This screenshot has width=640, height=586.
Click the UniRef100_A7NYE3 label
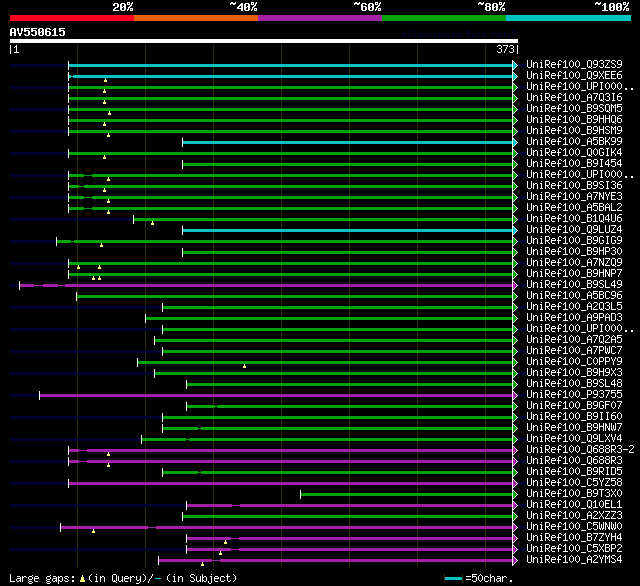coord(574,197)
